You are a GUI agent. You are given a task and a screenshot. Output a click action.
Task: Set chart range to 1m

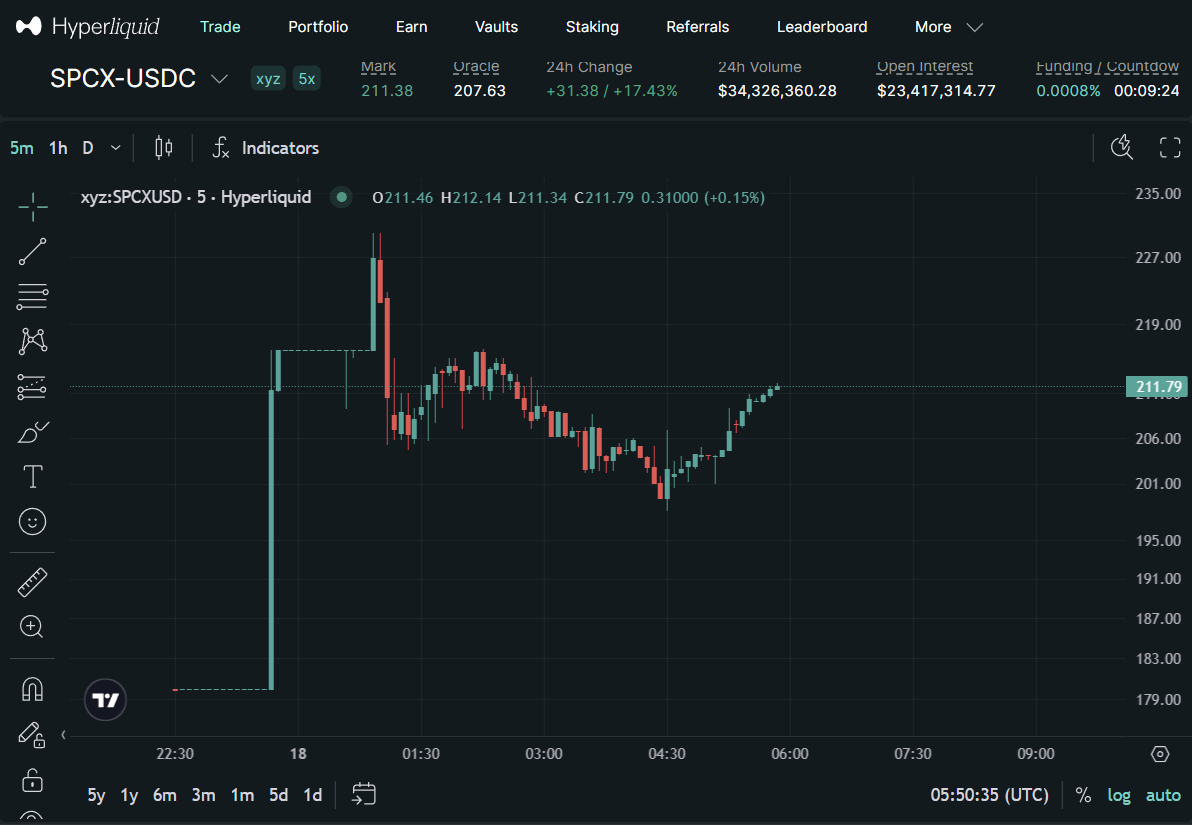pos(243,795)
